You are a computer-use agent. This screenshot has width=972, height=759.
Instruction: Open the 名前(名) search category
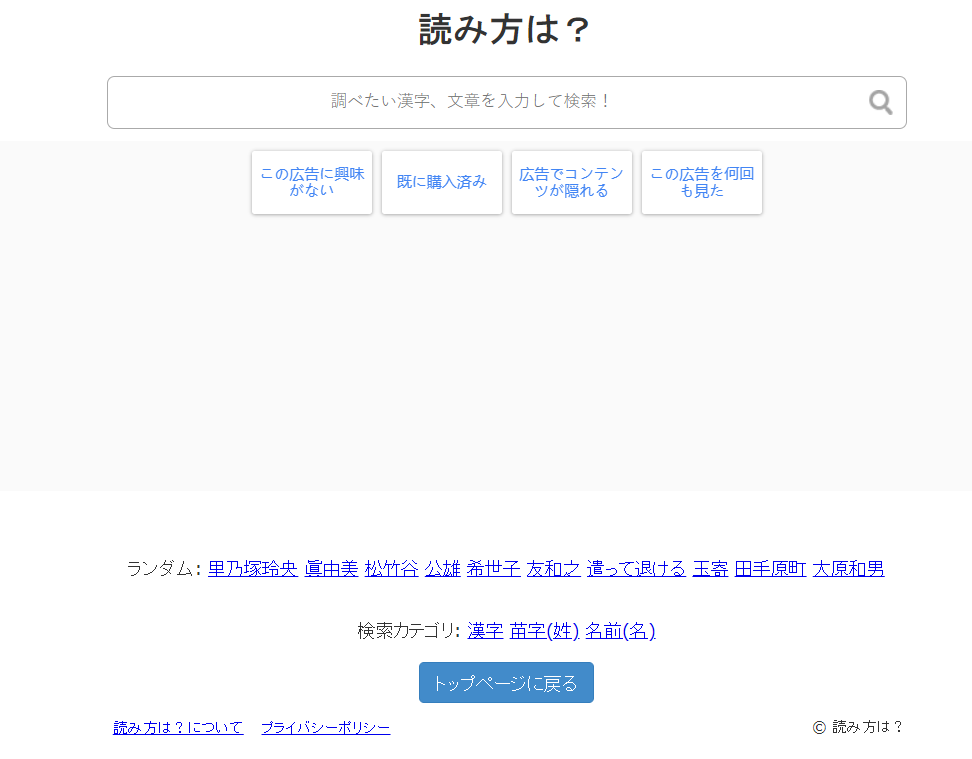click(621, 631)
